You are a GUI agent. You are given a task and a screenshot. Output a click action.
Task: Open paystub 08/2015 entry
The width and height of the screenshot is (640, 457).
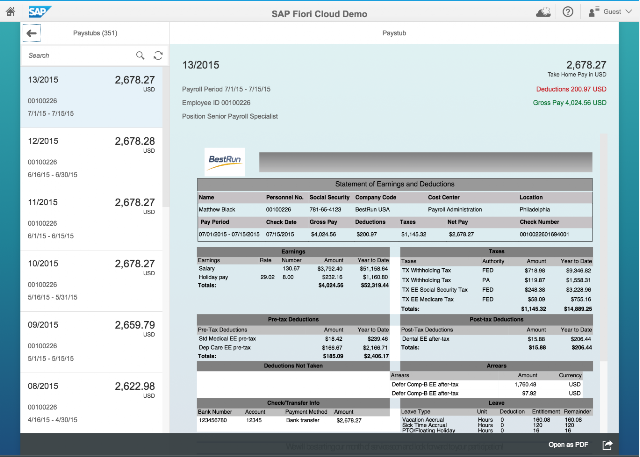click(91, 403)
